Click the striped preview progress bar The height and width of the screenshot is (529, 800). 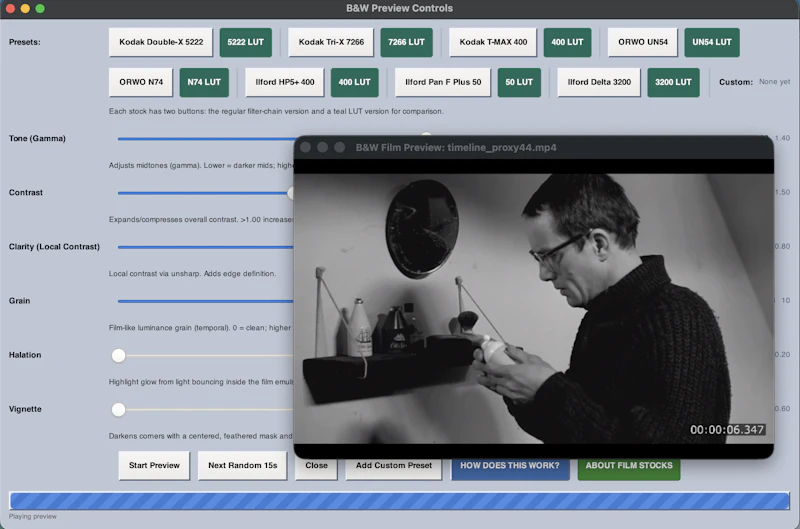click(399, 501)
